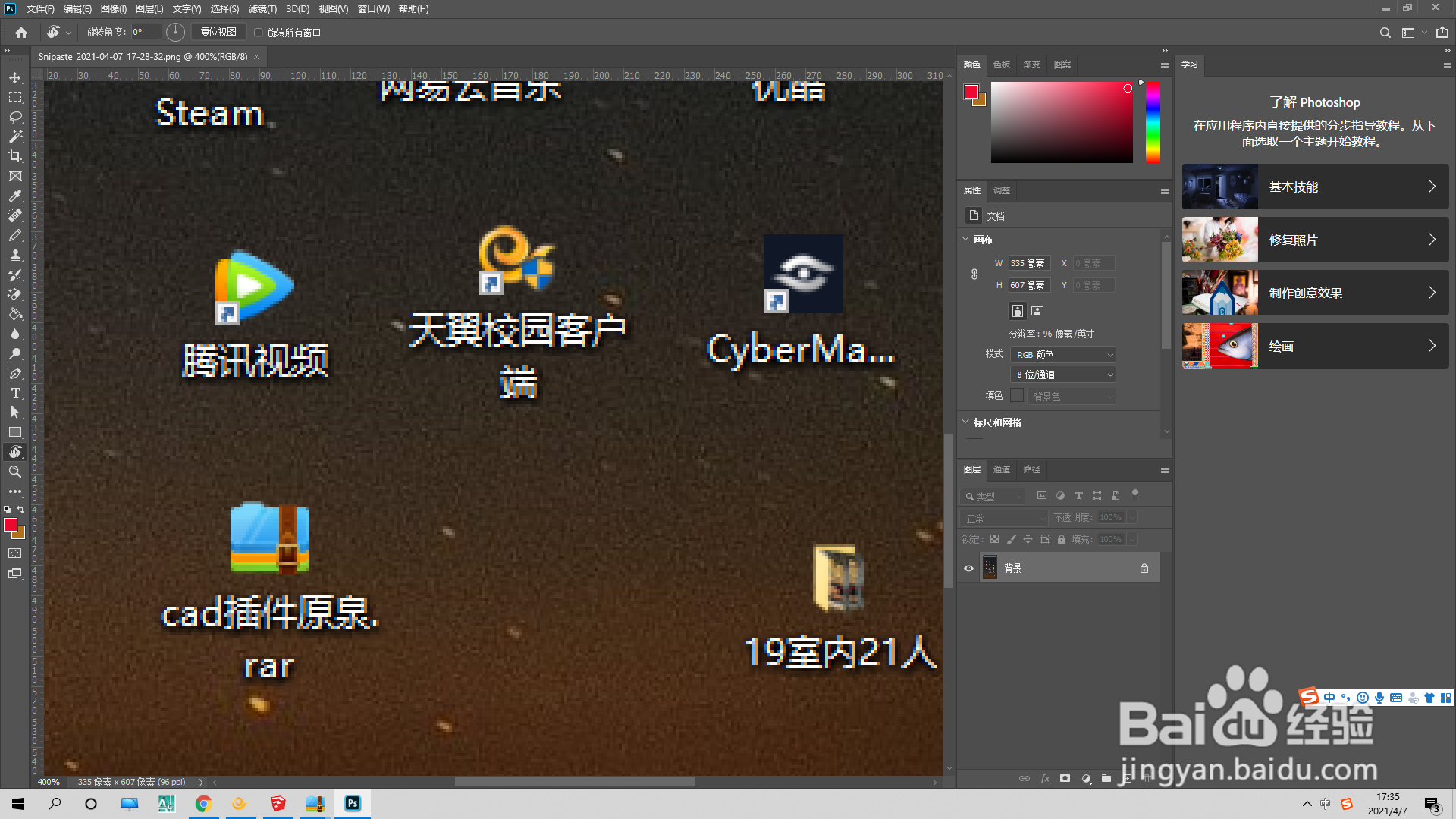Toggle shape layer filter

click(x=1097, y=496)
